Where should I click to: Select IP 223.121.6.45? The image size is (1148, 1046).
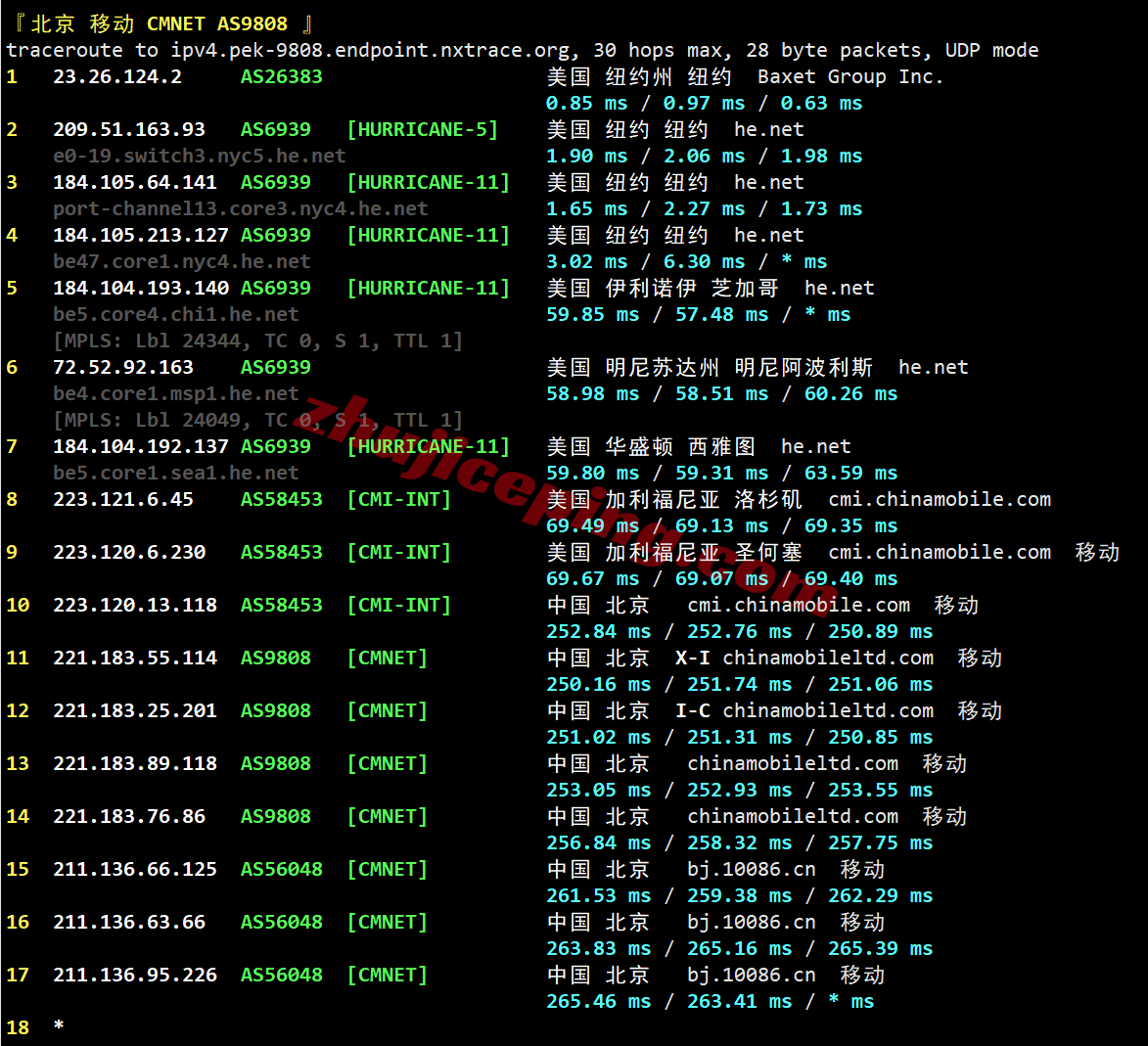[123, 499]
